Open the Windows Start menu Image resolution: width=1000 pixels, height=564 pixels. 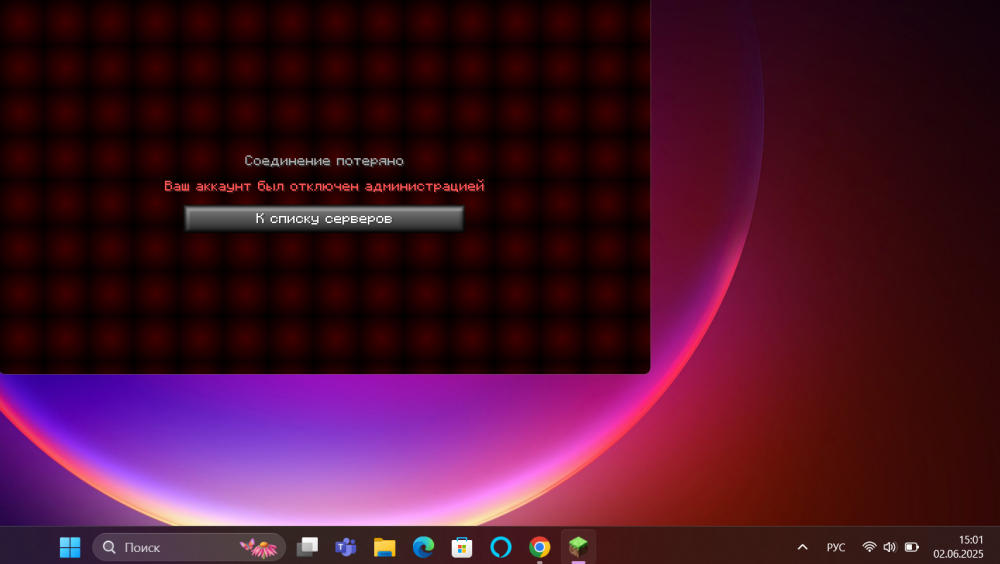click(70, 547)
